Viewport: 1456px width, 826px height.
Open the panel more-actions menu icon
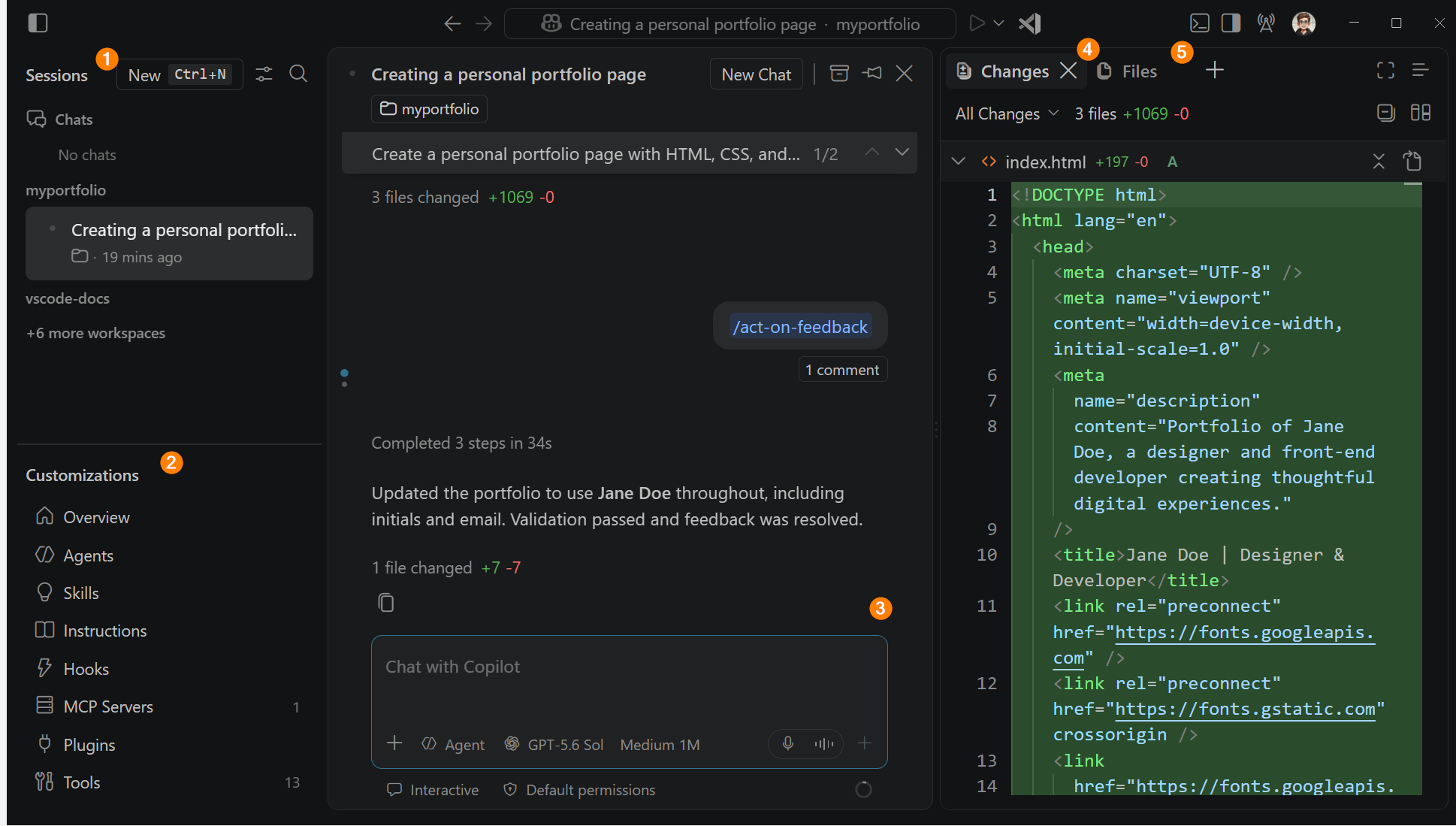coord(1420,70)
